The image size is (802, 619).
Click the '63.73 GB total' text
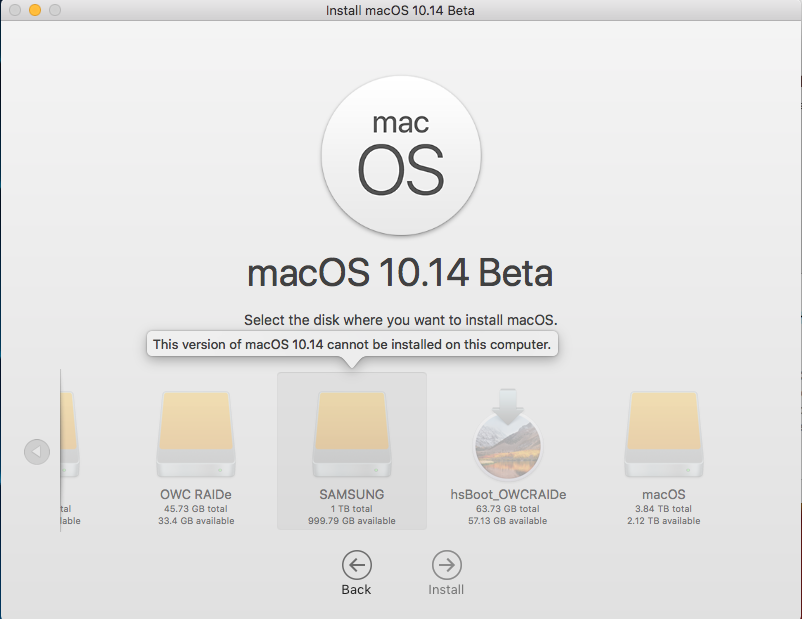tap(508, 509)
